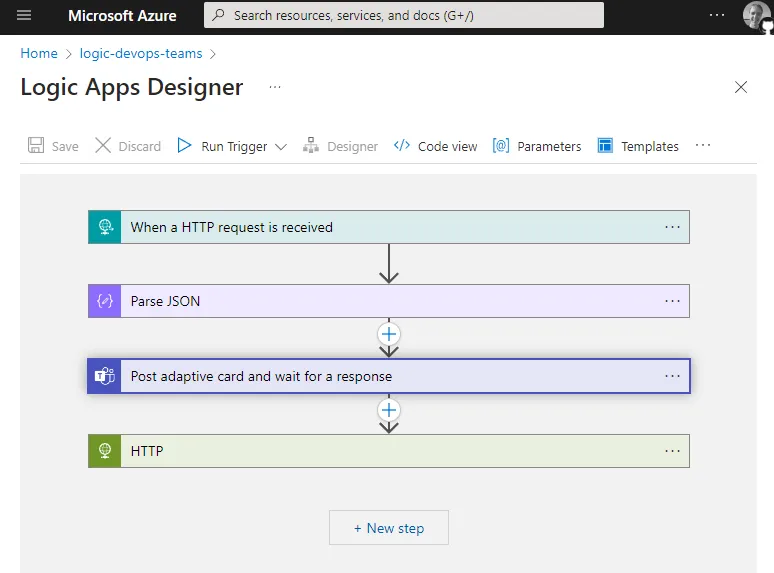
Task: Open the Parameters pane
Action: (537, 146)
